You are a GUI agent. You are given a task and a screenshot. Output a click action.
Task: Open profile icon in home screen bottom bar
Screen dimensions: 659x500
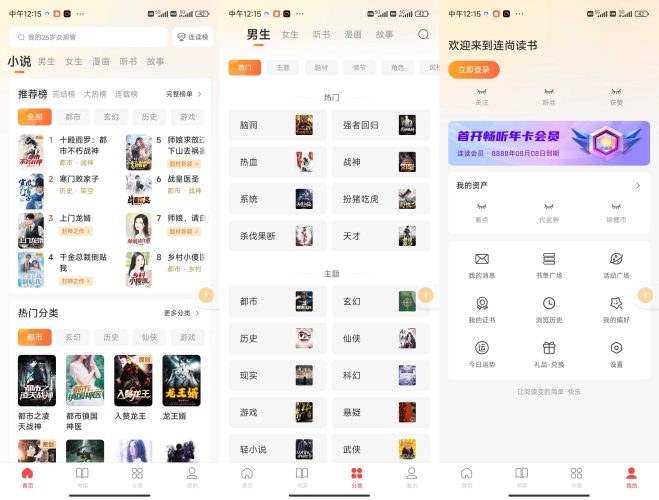[x=192, y=474]
